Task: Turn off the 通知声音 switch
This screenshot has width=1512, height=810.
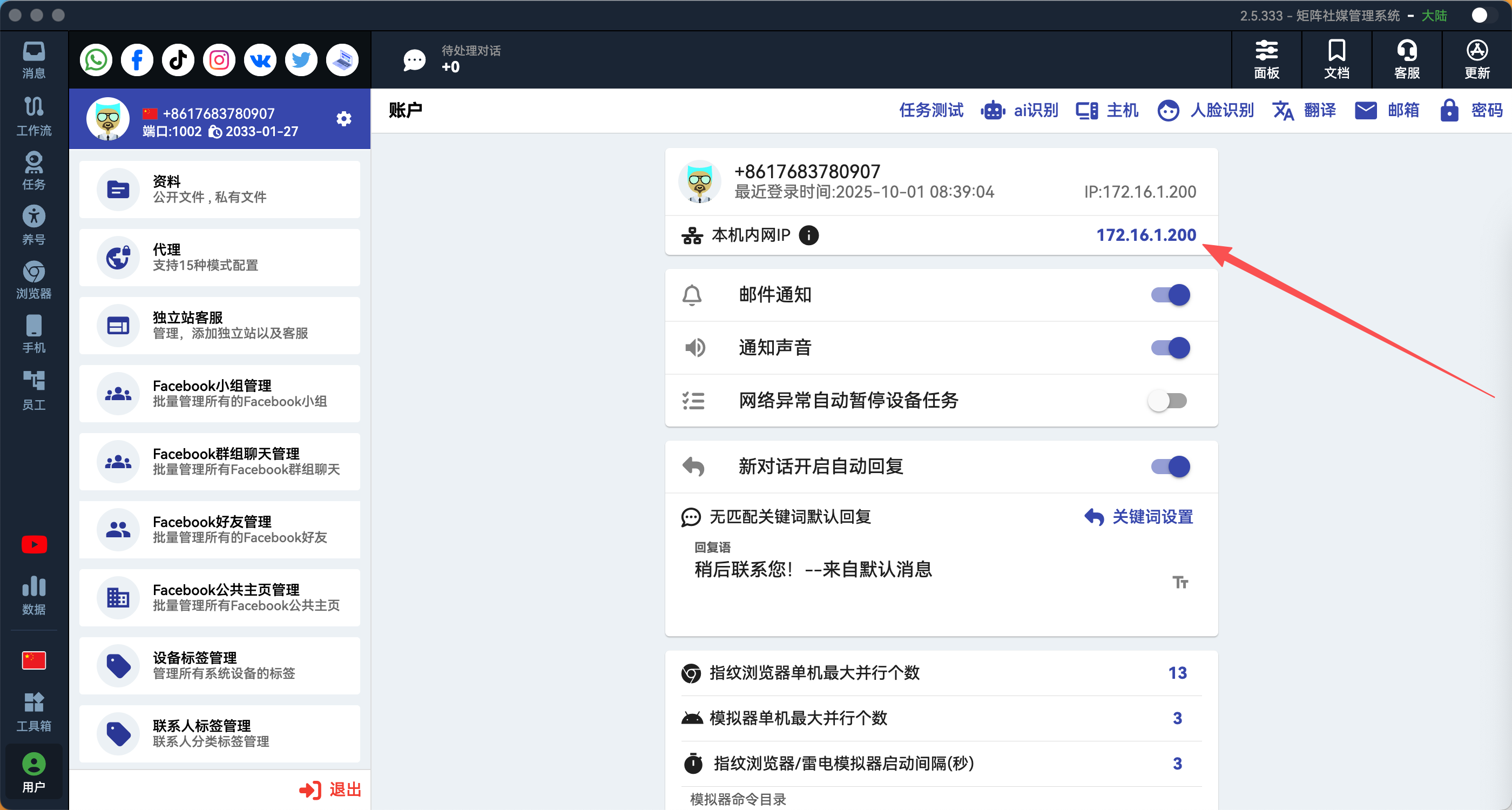Action: 1170,347
